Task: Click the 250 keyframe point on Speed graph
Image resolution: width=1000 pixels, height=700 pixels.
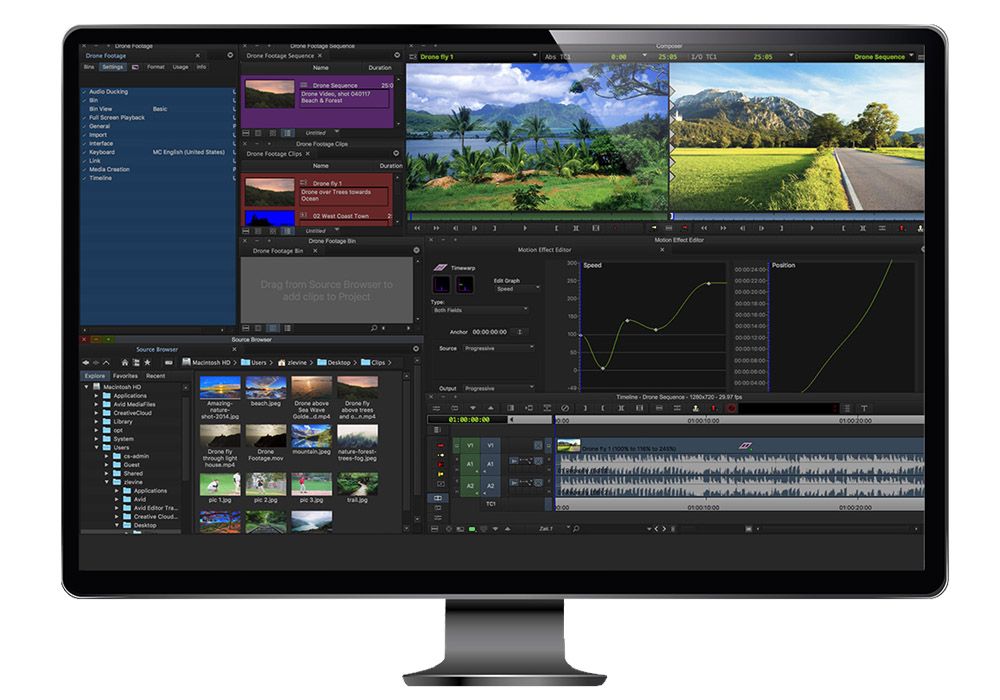Action: 709,284
